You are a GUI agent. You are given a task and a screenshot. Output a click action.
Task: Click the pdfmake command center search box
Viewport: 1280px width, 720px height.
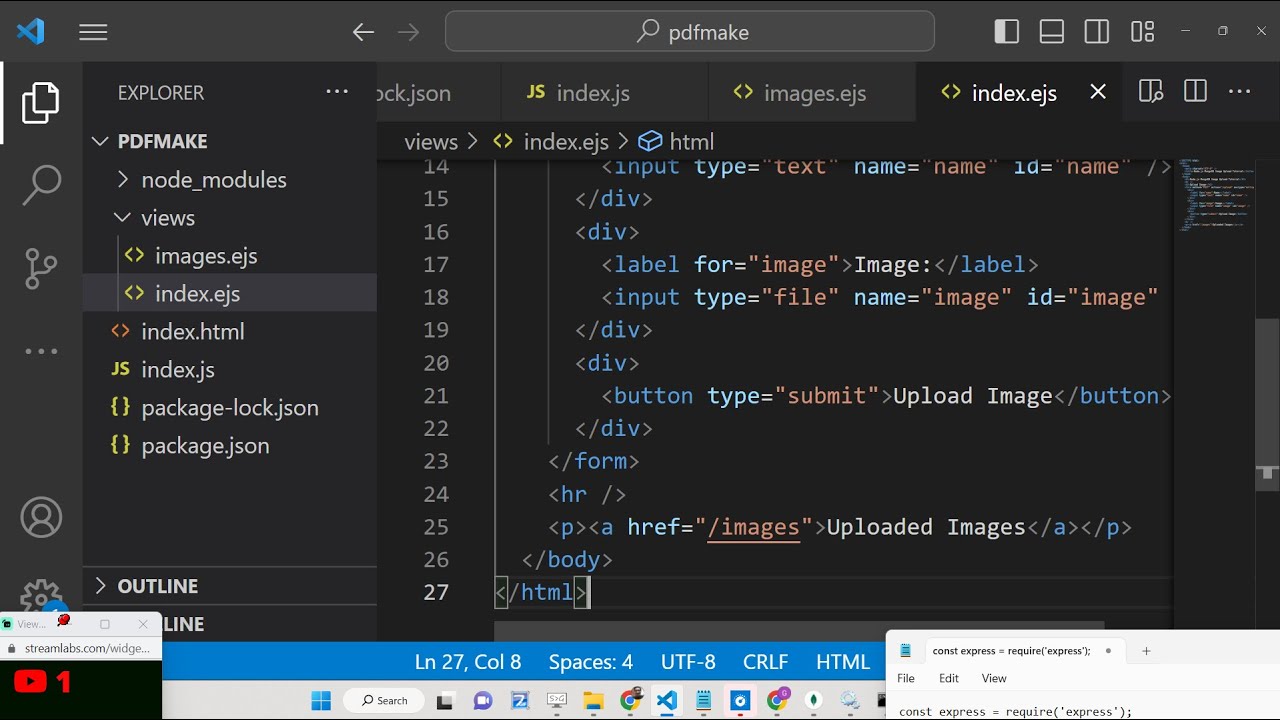pyautogui.click(x=690, y=32)
